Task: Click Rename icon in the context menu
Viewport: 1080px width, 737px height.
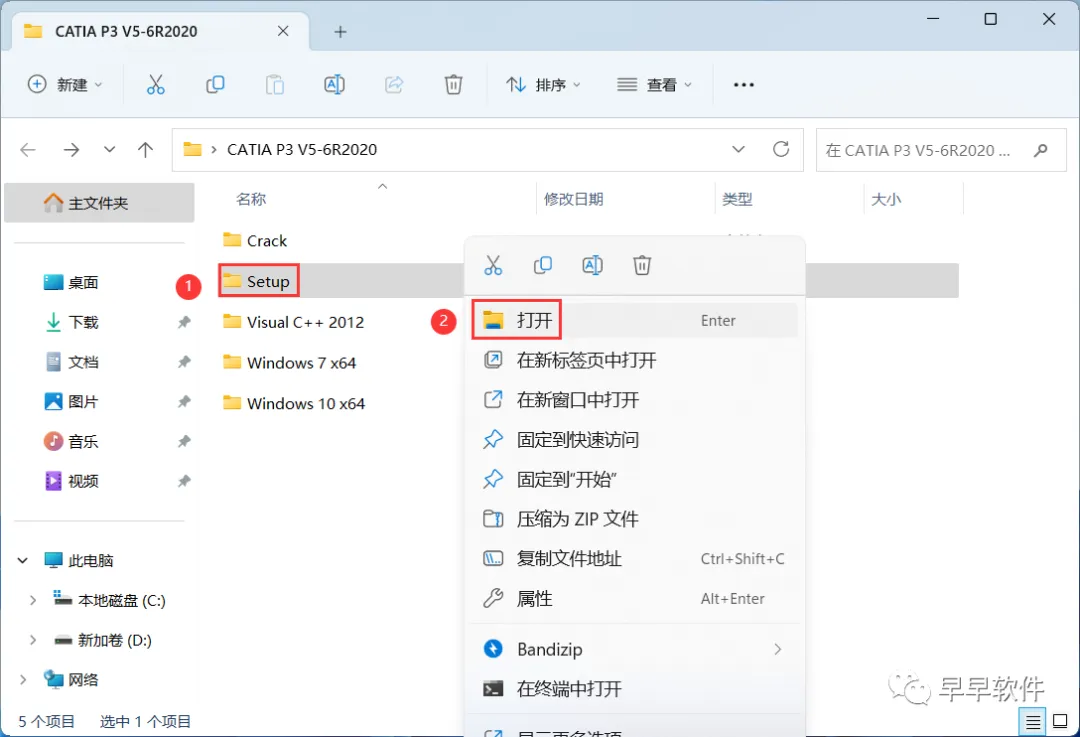Action: [x=592, y=265]
